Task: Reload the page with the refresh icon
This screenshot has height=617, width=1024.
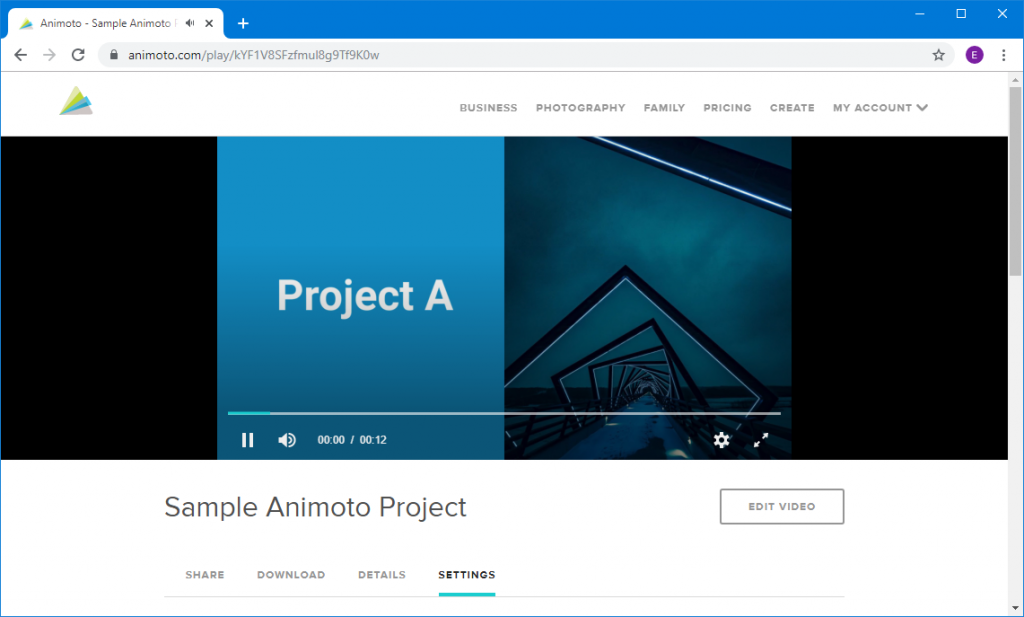Action: pyautogui.click(x=78, y=55)
